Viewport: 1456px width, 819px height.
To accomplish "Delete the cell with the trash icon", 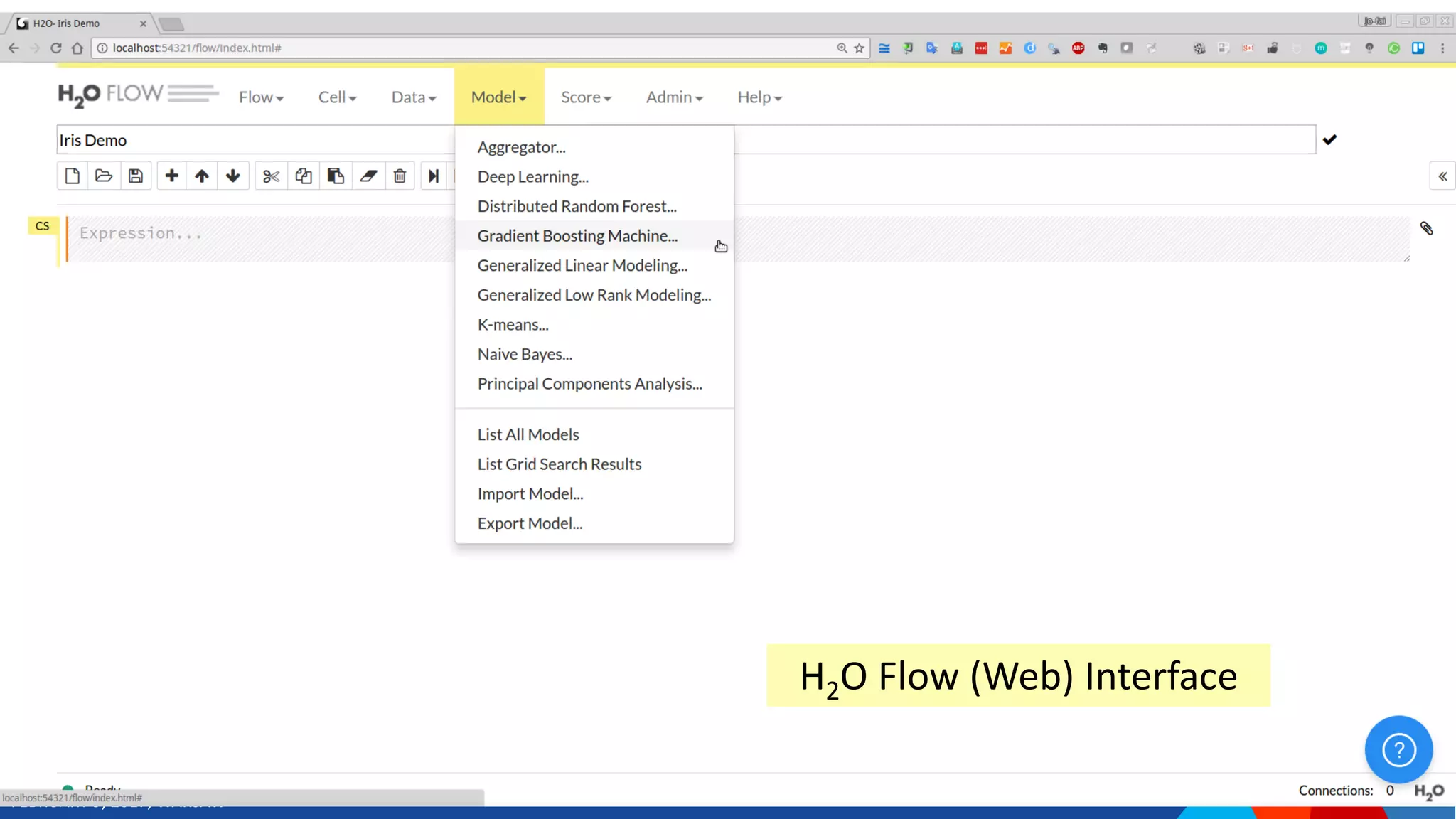I will point(400,176).
